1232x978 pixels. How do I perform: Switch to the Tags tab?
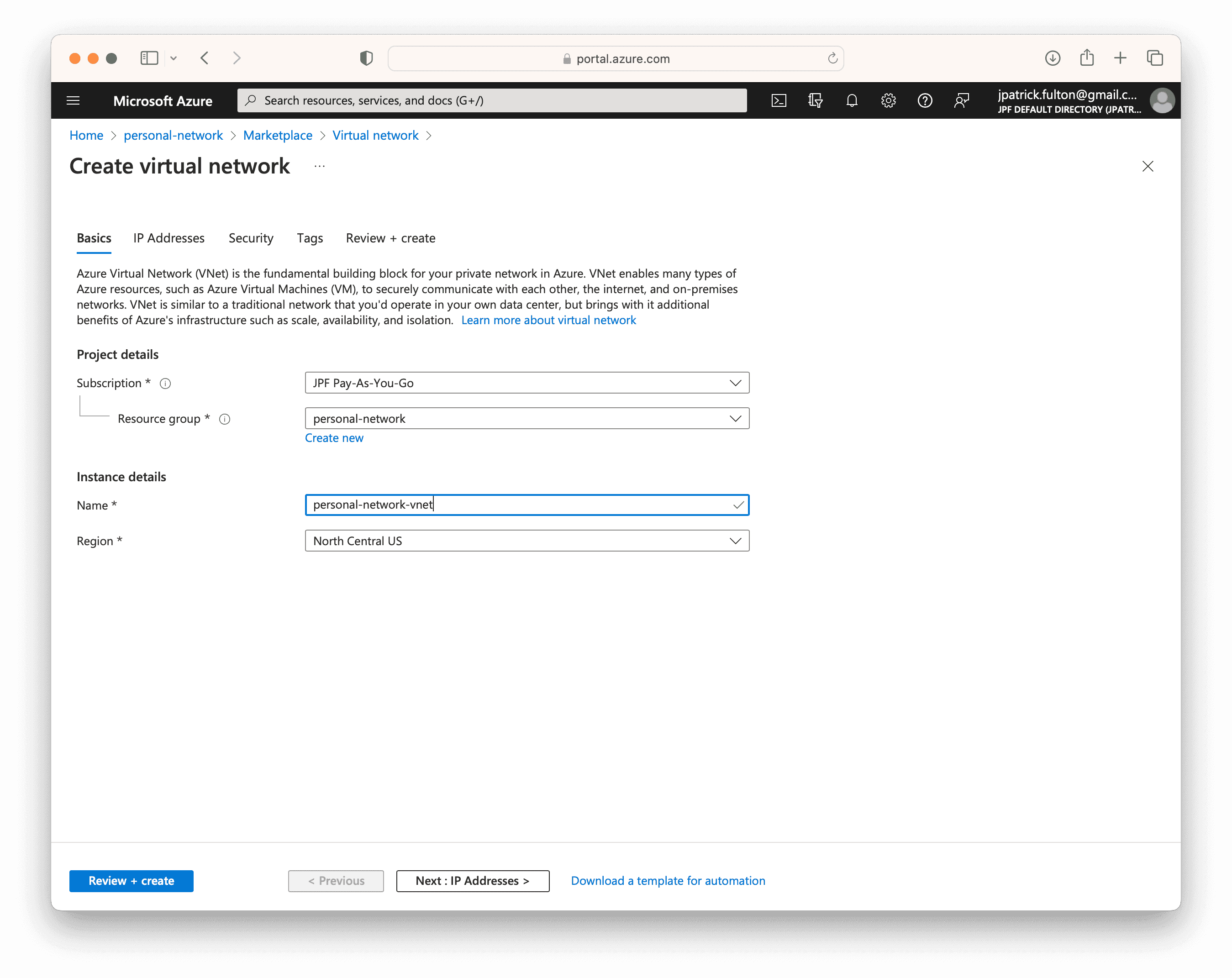pyautogui.click(x=310, y=238)
